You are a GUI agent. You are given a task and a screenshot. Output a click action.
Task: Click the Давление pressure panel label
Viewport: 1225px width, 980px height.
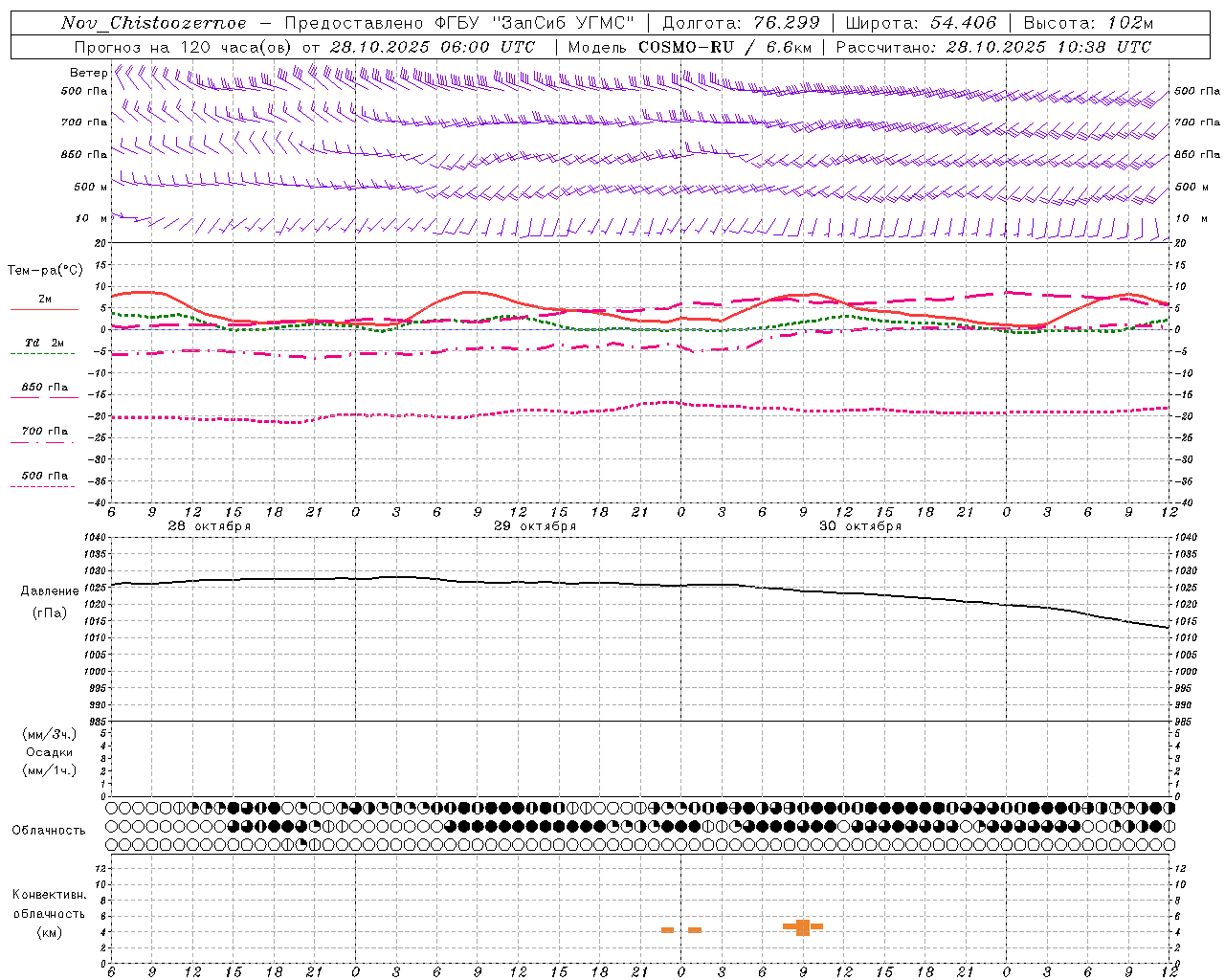pyautogui.click(x=50, y=591)
